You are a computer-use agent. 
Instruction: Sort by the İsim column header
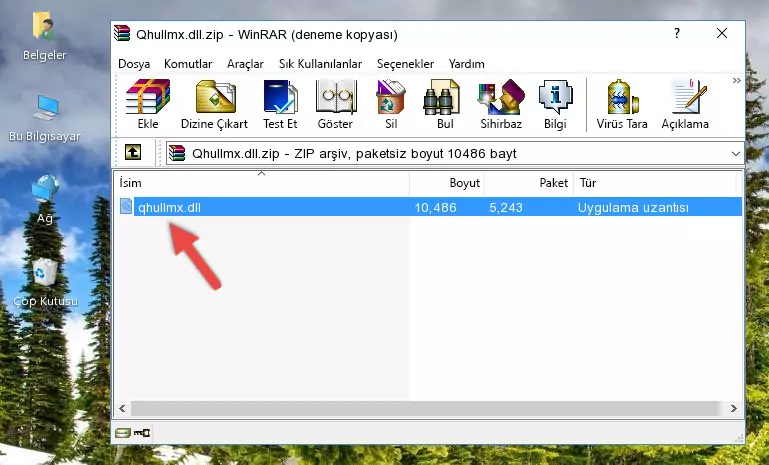pos(262,183)
